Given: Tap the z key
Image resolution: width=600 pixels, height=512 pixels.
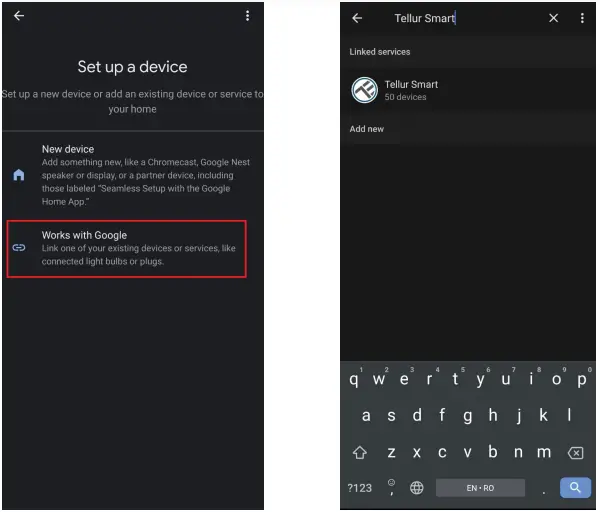Looking at the screenshot, I should click(x=391, y=453).
